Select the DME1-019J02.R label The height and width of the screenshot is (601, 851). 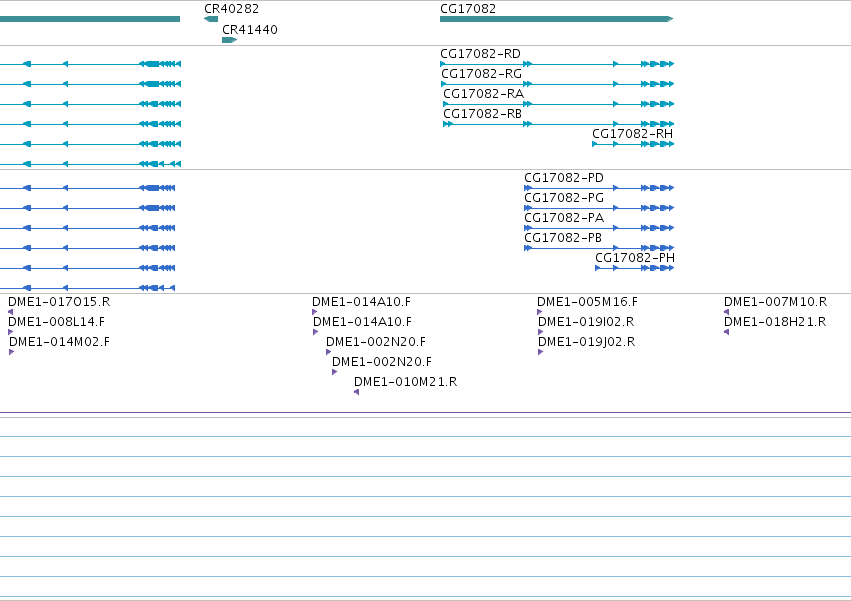click(x=587, y=342)
